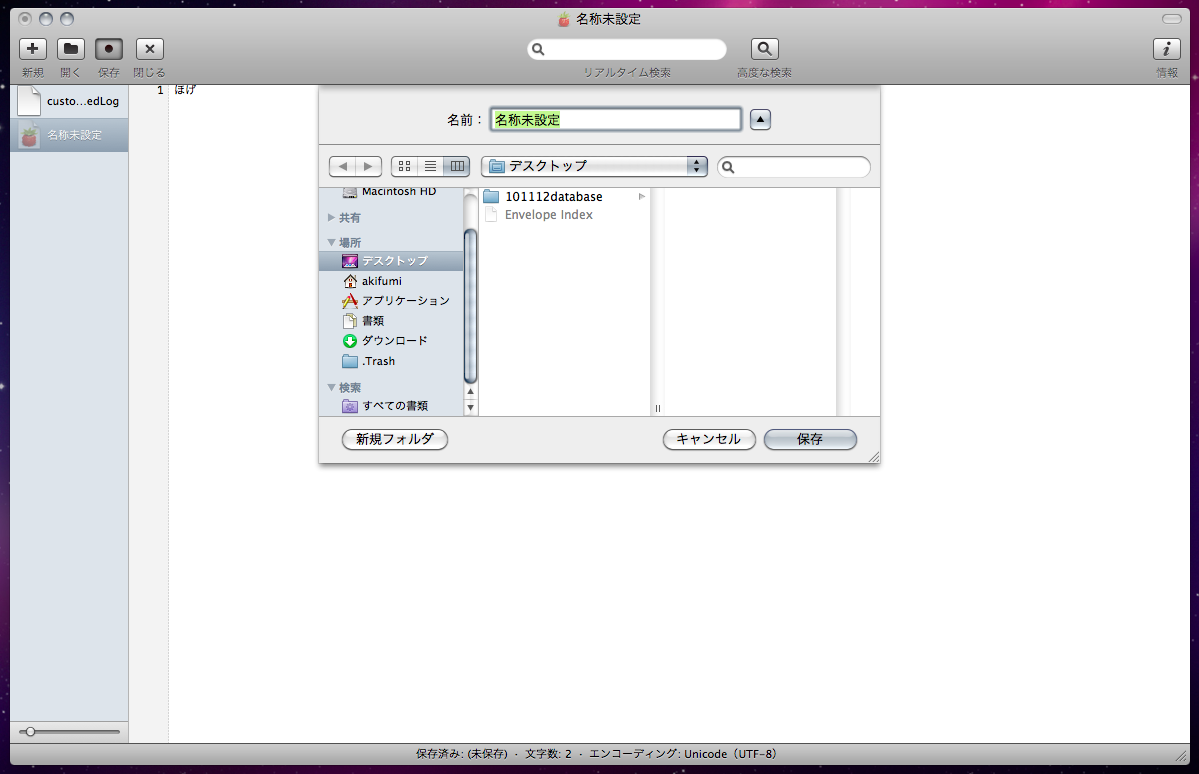Open the デスクトップ location dropdown
Image resolution: width=1199 pixels, height=774 pixels.
click(594, 167)
